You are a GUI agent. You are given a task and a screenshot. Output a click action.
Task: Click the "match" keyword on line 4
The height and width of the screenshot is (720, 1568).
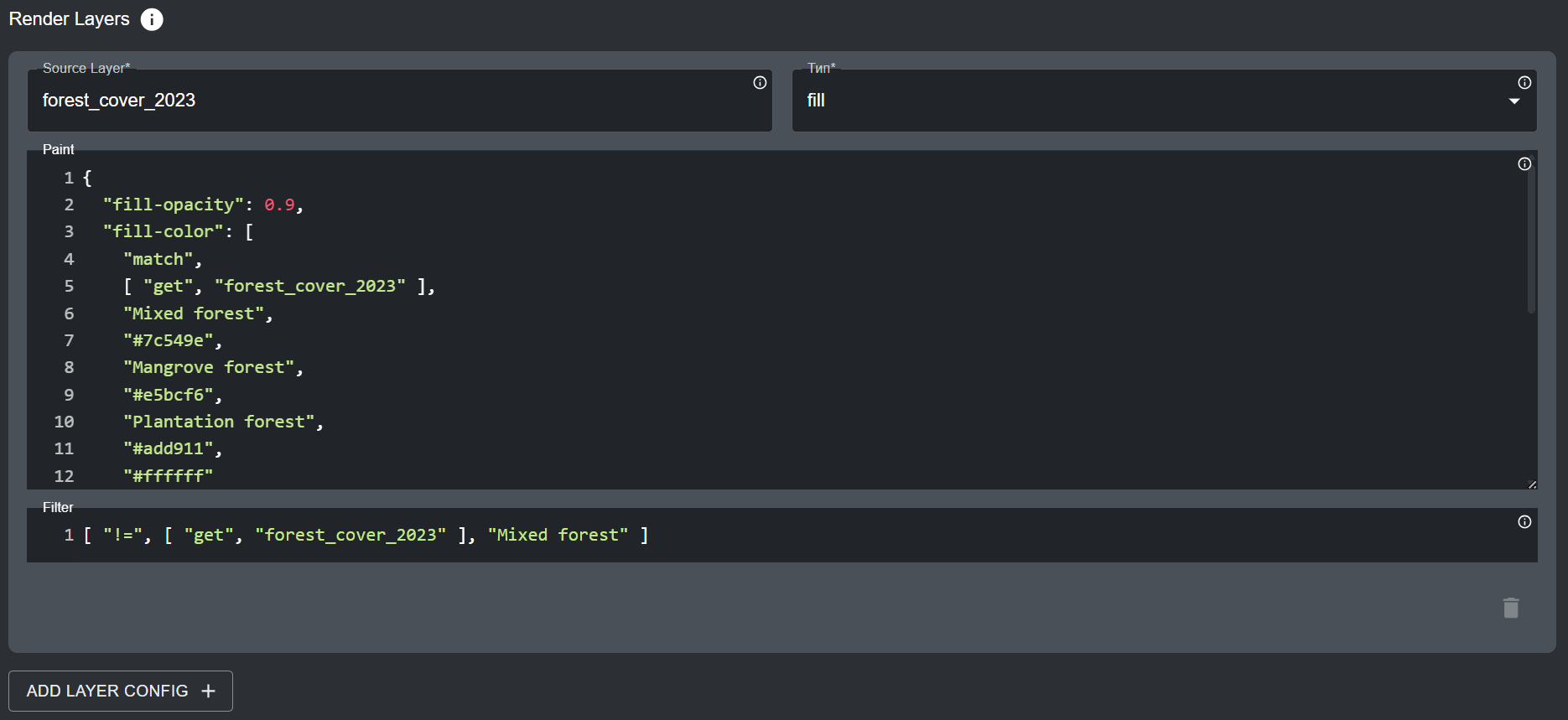coord(158,259)
